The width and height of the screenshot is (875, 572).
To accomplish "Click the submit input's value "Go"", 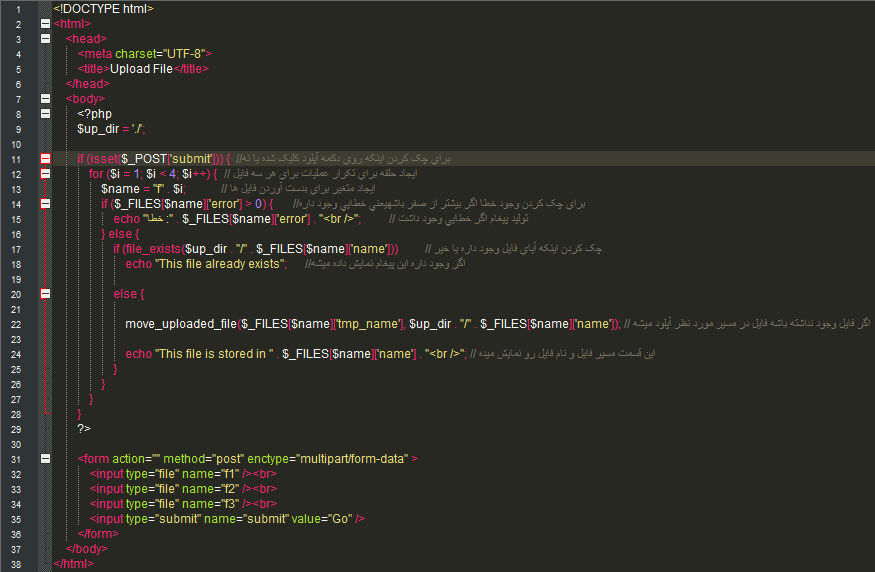I will (x=340, y=519).
